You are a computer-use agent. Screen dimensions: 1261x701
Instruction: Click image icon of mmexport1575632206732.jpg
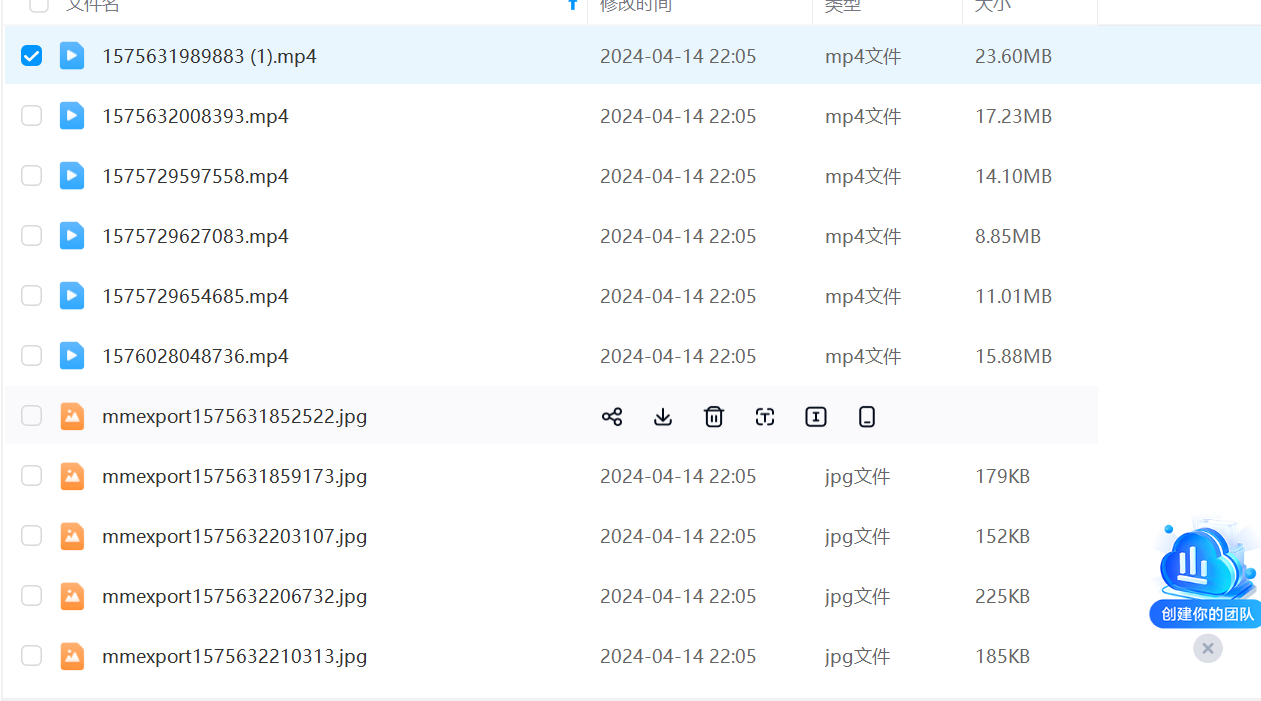click(x=72, y=596)
